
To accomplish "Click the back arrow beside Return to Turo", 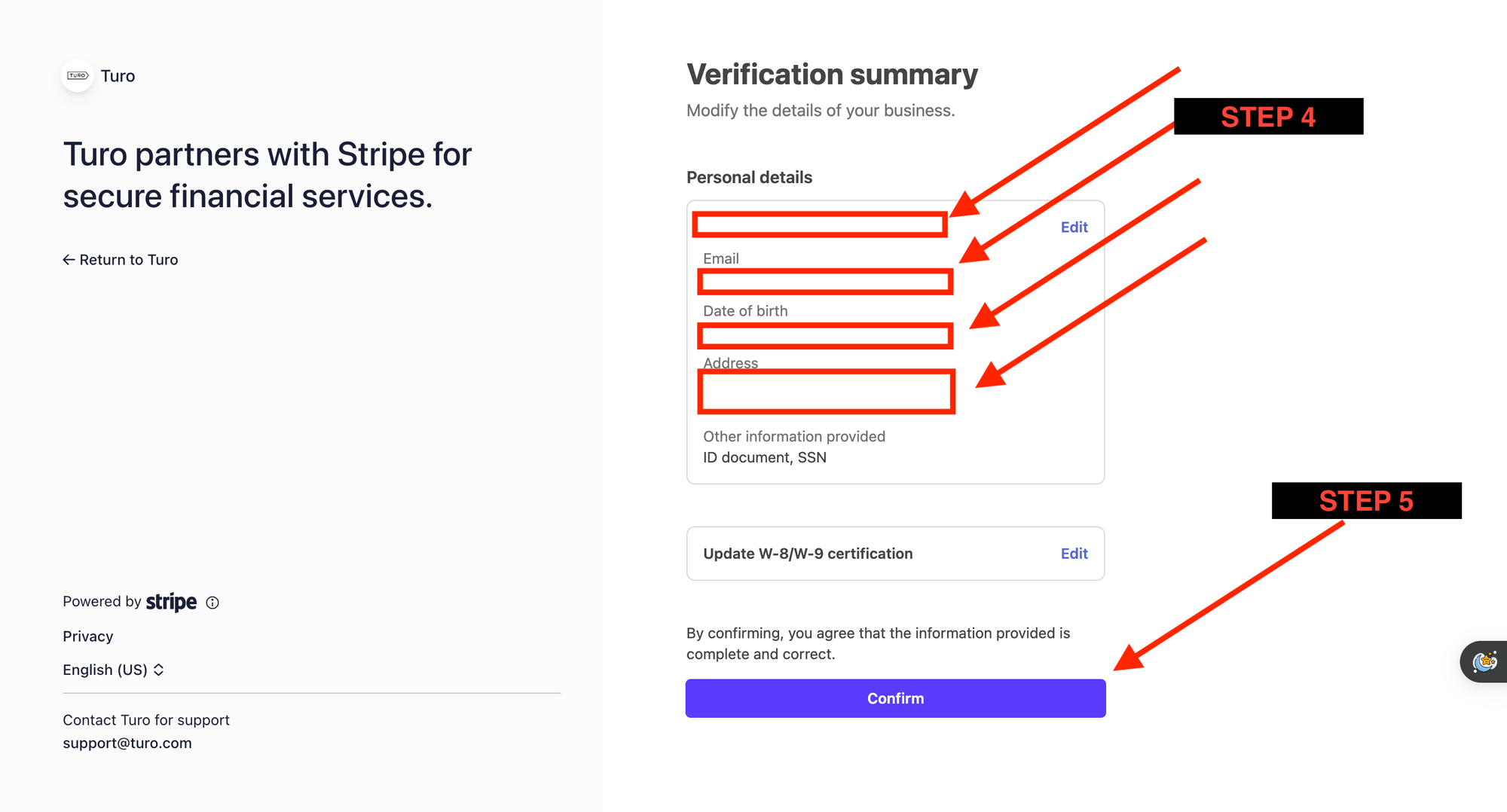I will [x=69, y=260].
